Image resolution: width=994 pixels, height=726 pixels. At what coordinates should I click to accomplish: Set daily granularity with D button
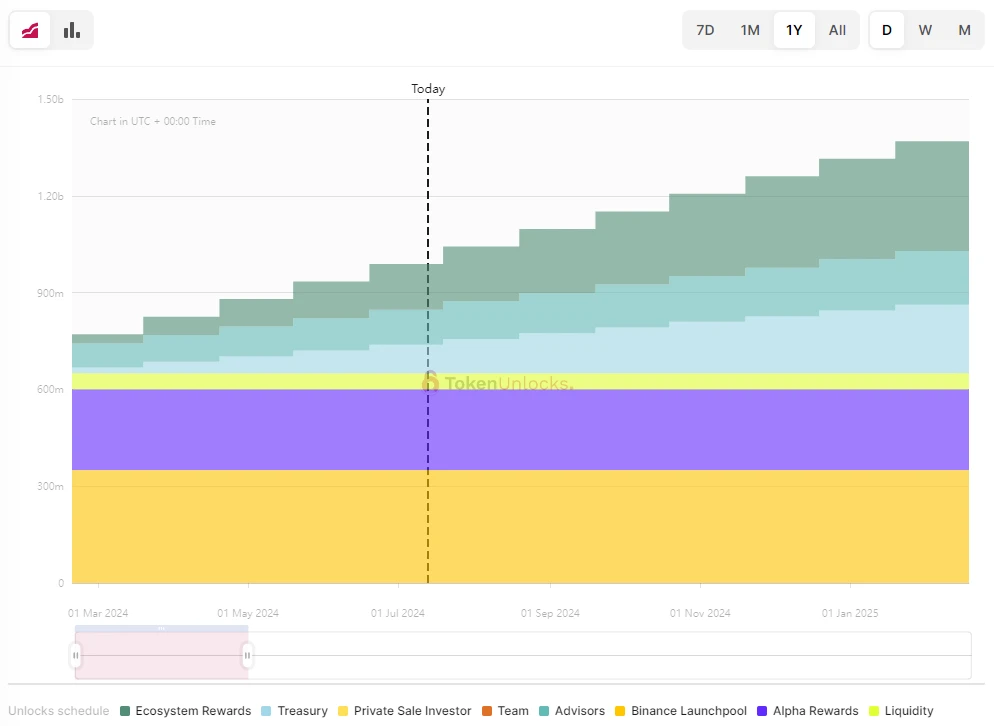(886, 30)
